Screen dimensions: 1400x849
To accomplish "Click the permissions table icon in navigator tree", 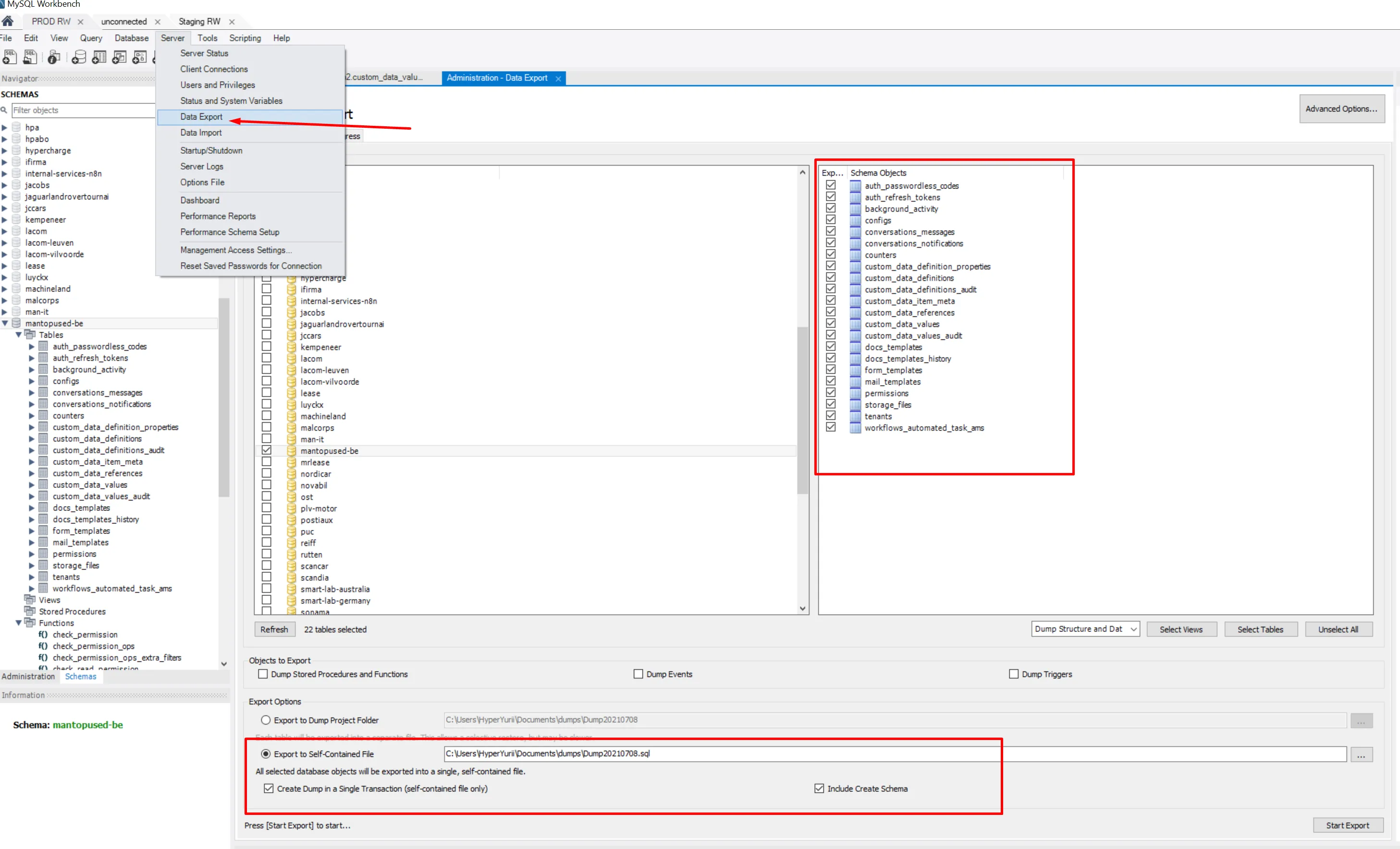I will (43, 554).
